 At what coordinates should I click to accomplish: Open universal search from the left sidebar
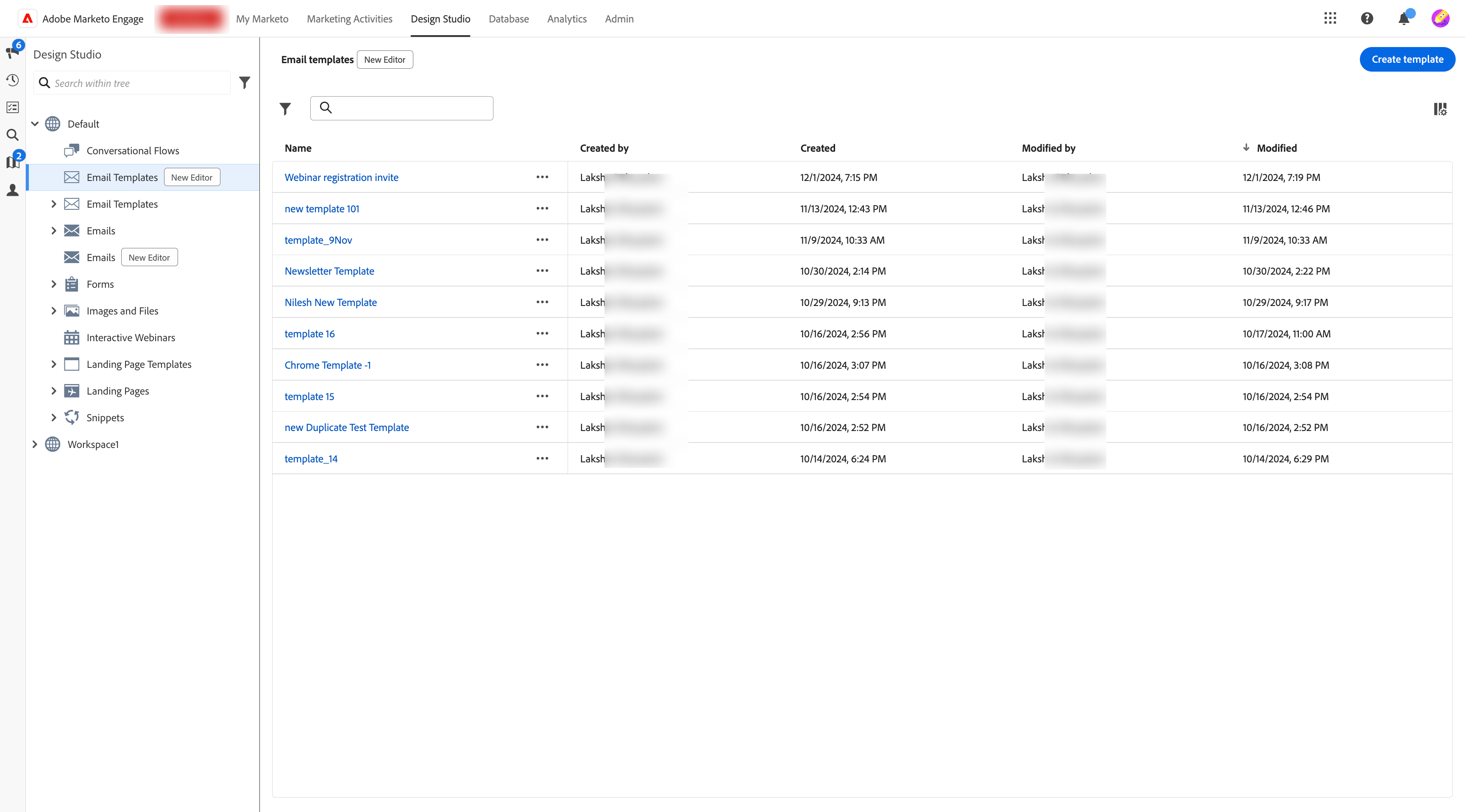tap(12, 135)
